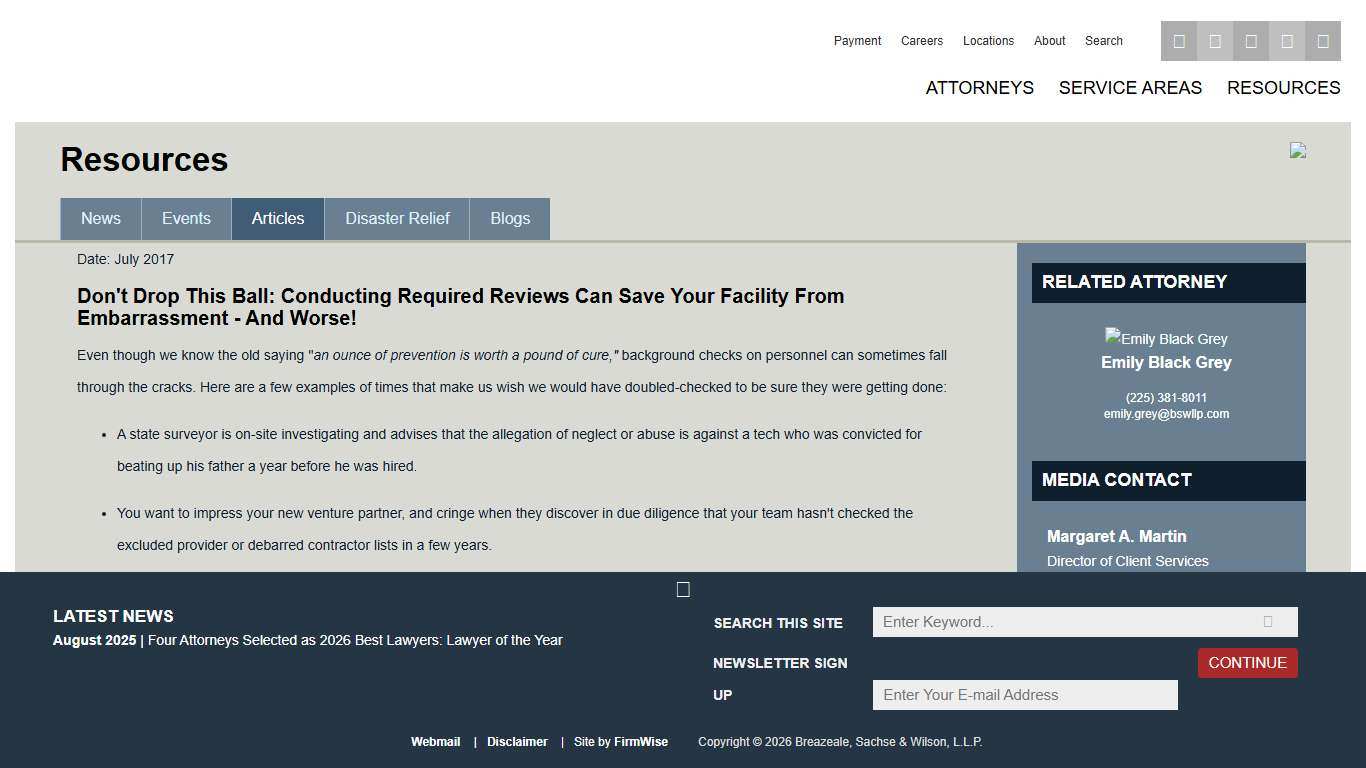This screenshot has width=1366, height=768.
Task: Open the Events tab
Action: coord(186,218)
